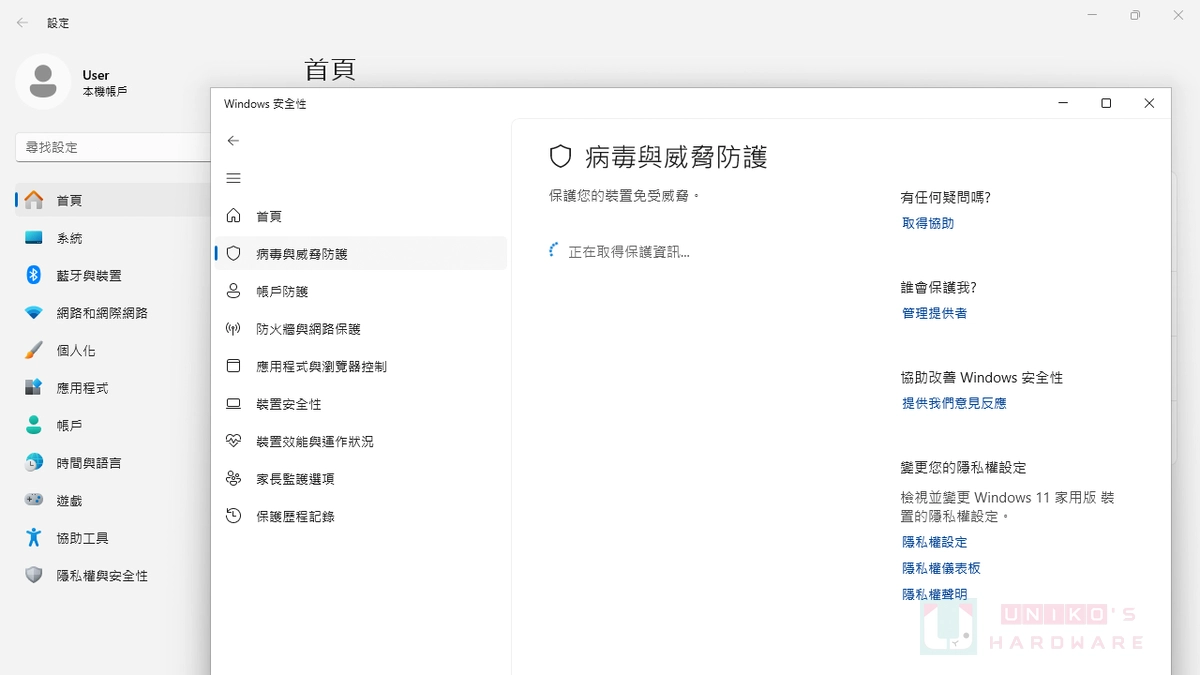This screenshot has height=675, width=1200.
Task: Click the paintbrush icon for 個人化
Action: click(x=34, y=350)
